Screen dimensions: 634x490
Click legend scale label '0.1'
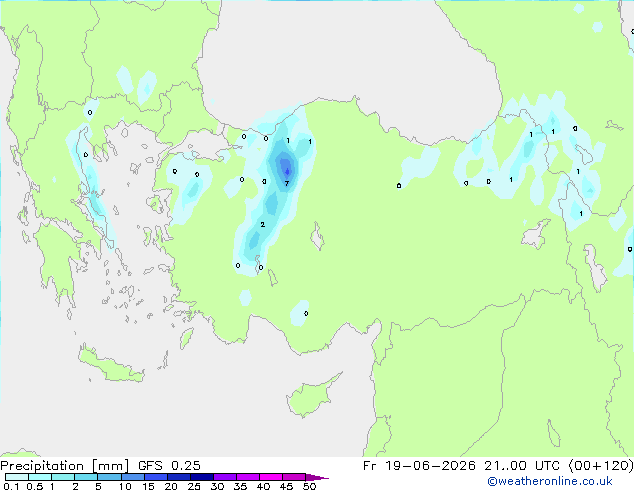[11, 486]
